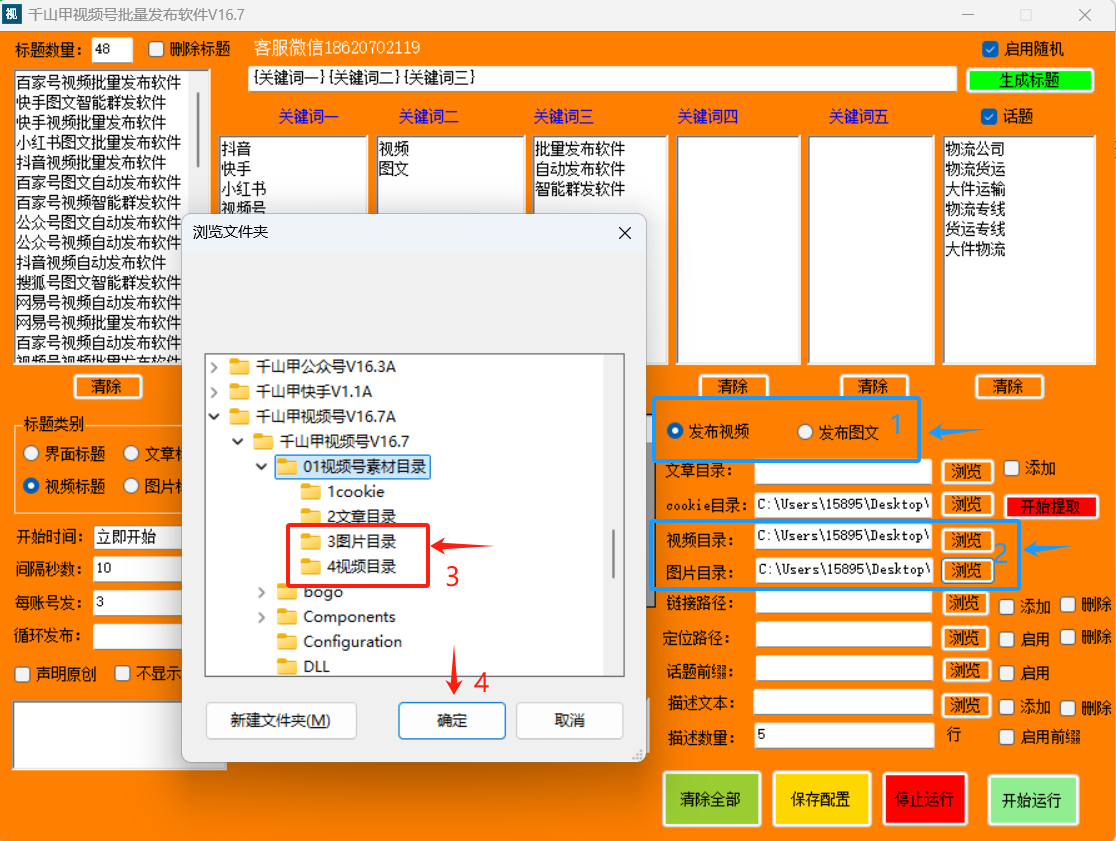Expand the Components folder node
Viewport: 1116px width, 841px height.
coord(261,617)
